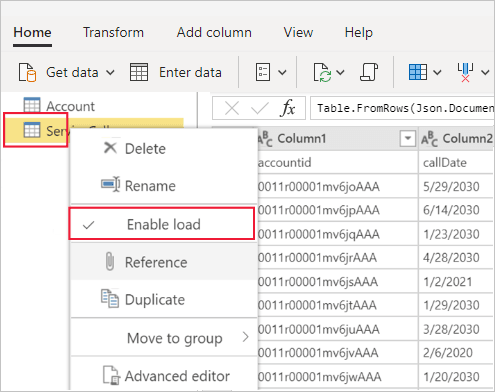Click cell 0011r00001mv6jqAAA
The image size is (495, 392).
click(x=337, y=234)
